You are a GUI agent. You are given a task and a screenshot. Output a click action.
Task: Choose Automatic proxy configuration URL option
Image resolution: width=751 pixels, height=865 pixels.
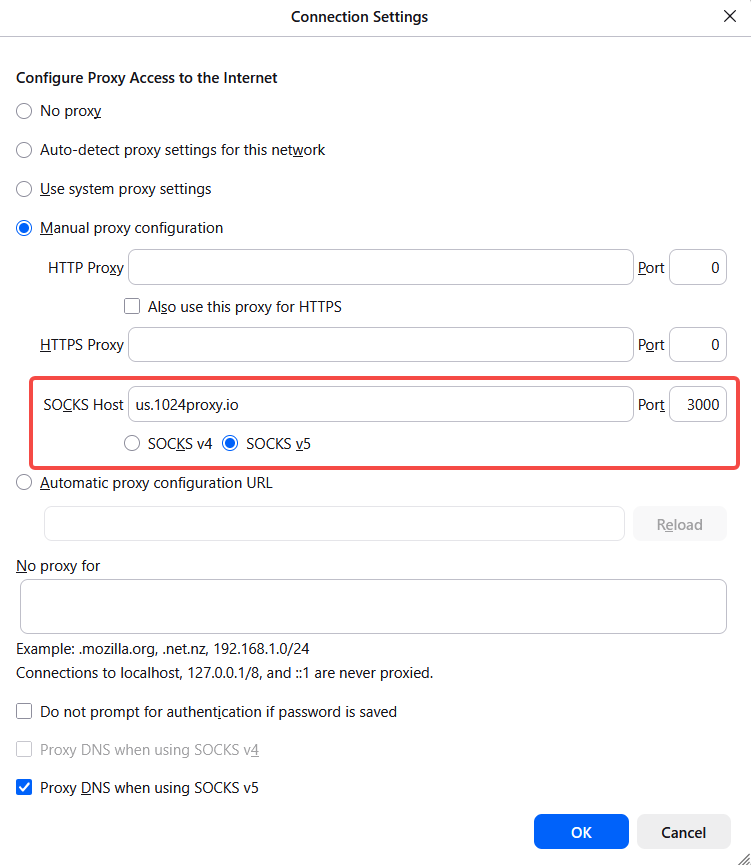click(x=24, y=483)
